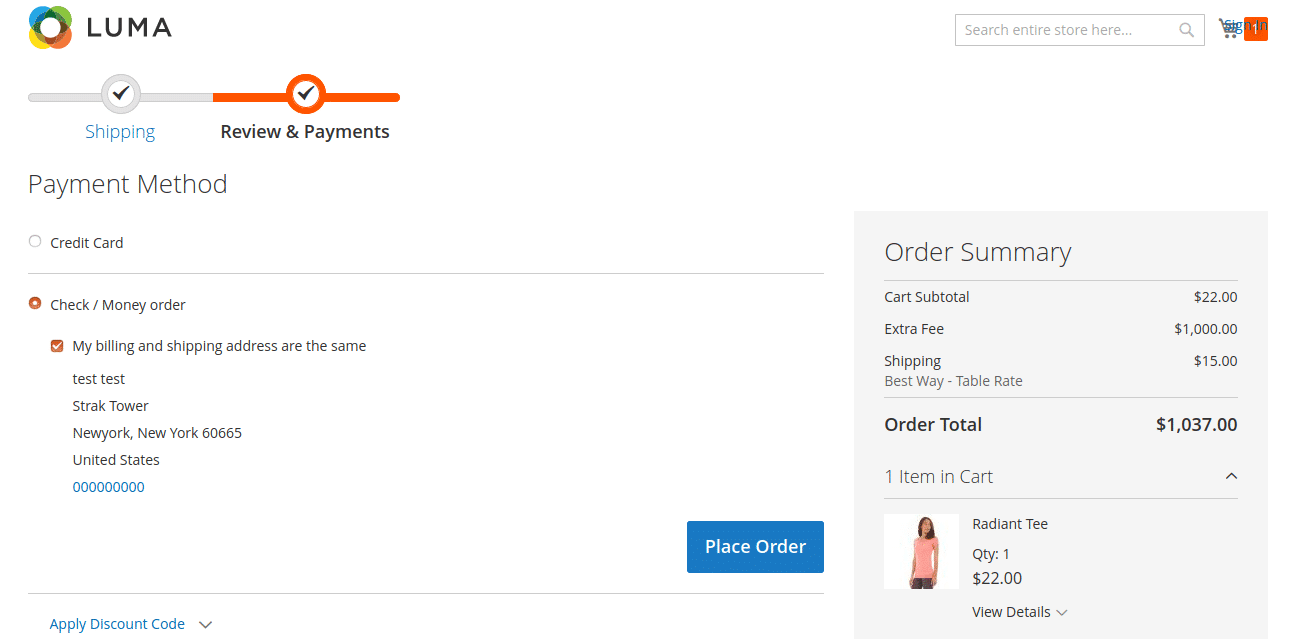The image size is (1295, 639).
Task: Click the Review & Payments checkmark icon
Action: point(305,93)
